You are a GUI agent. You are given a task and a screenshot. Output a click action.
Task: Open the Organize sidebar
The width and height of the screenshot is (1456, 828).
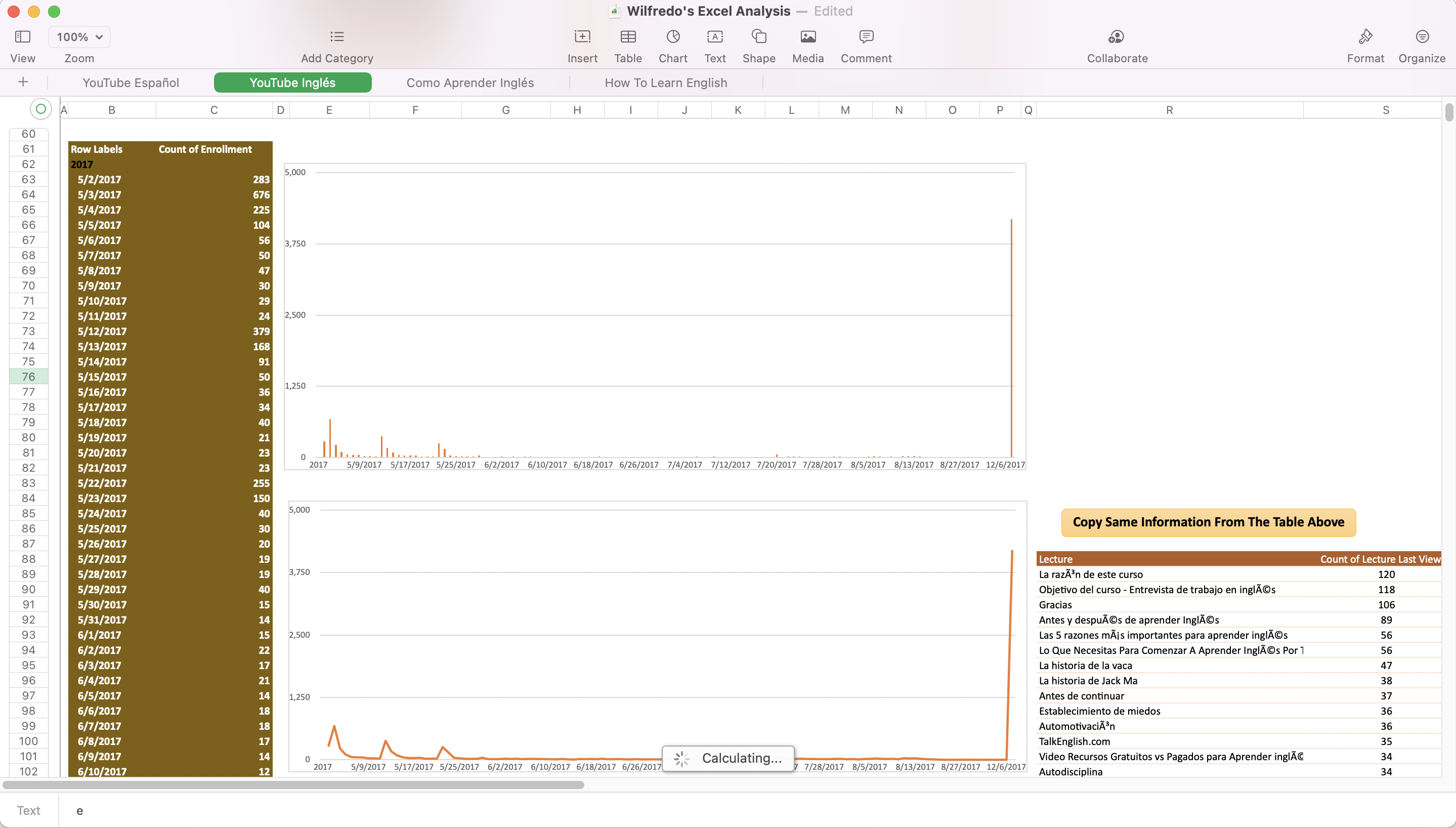point(1422,37)
